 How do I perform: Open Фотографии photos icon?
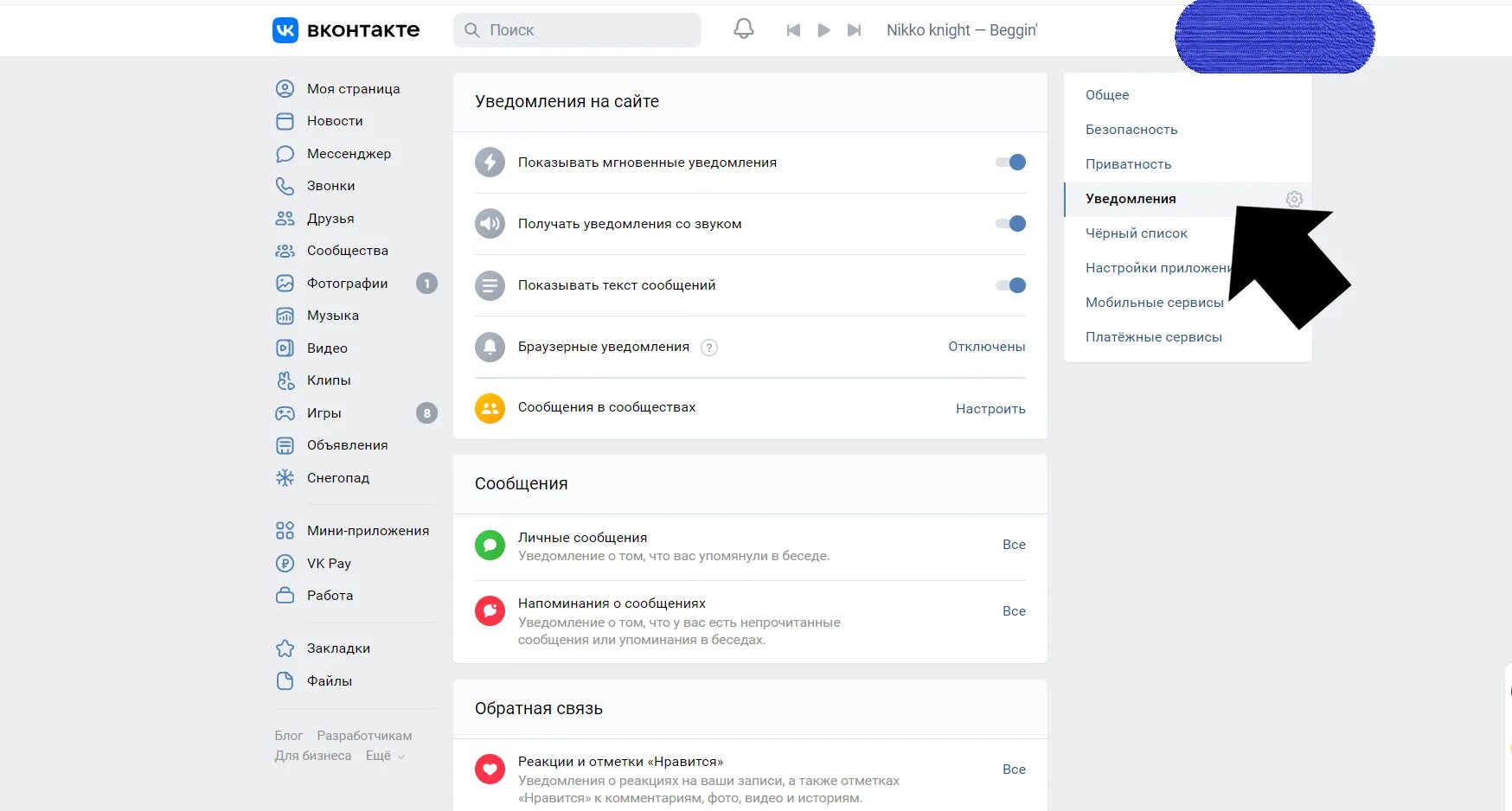pyautogui.click(x=285, y=284)
